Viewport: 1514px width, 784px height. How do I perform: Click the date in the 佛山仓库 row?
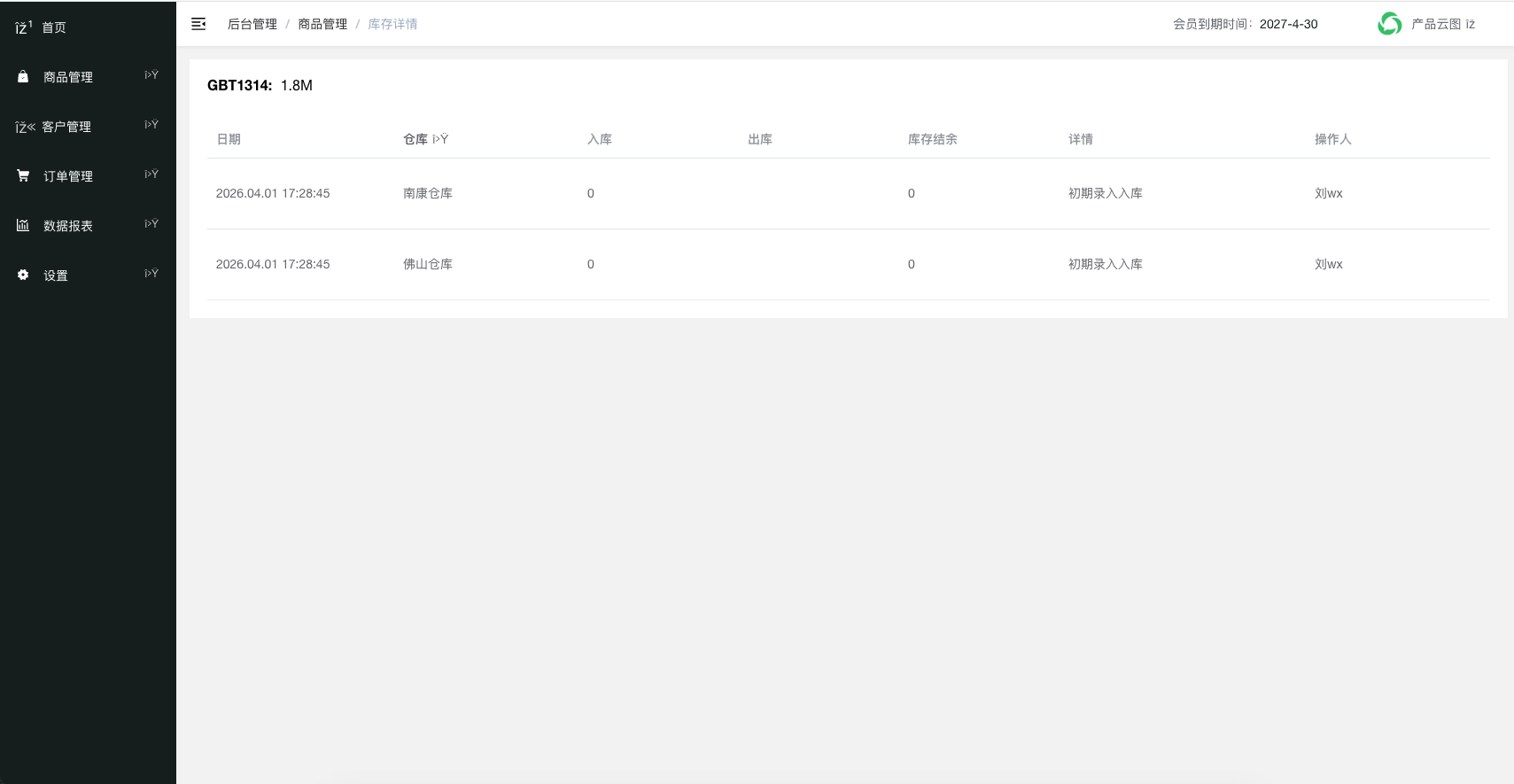coord(273,264)
